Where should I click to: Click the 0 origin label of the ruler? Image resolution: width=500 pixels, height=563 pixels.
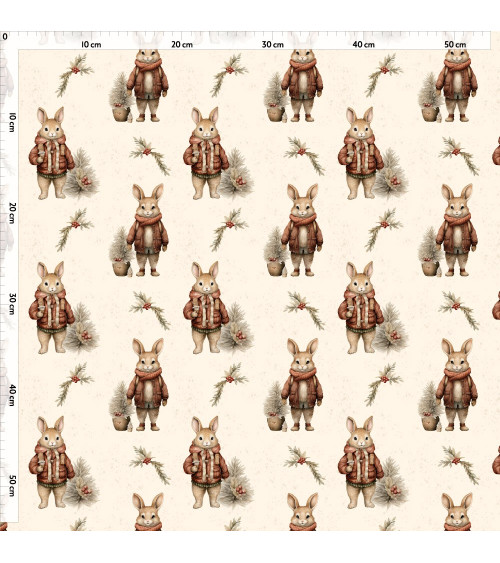[5, 37]
